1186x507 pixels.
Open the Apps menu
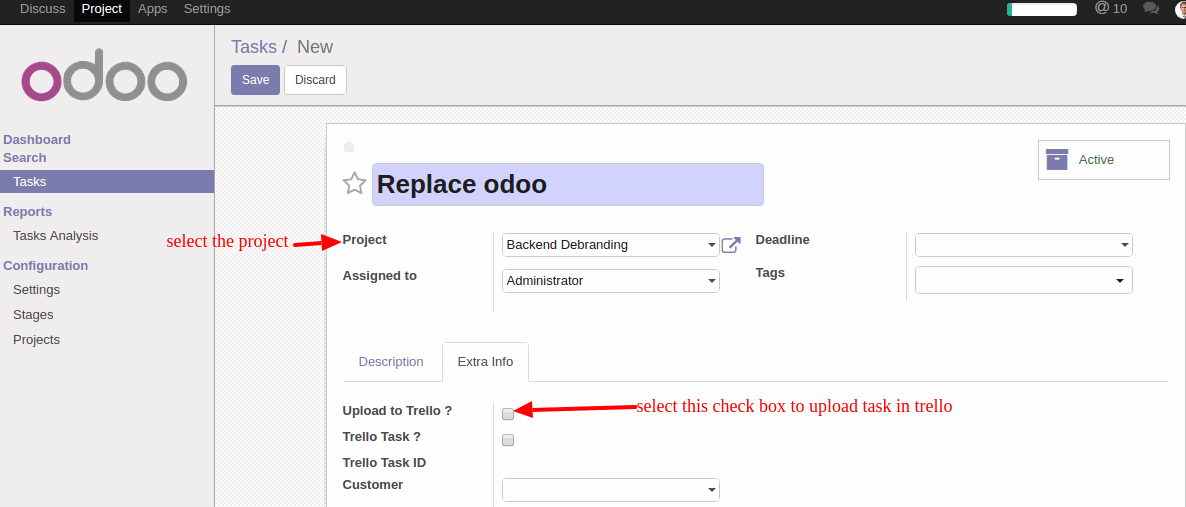coord(153,9)
